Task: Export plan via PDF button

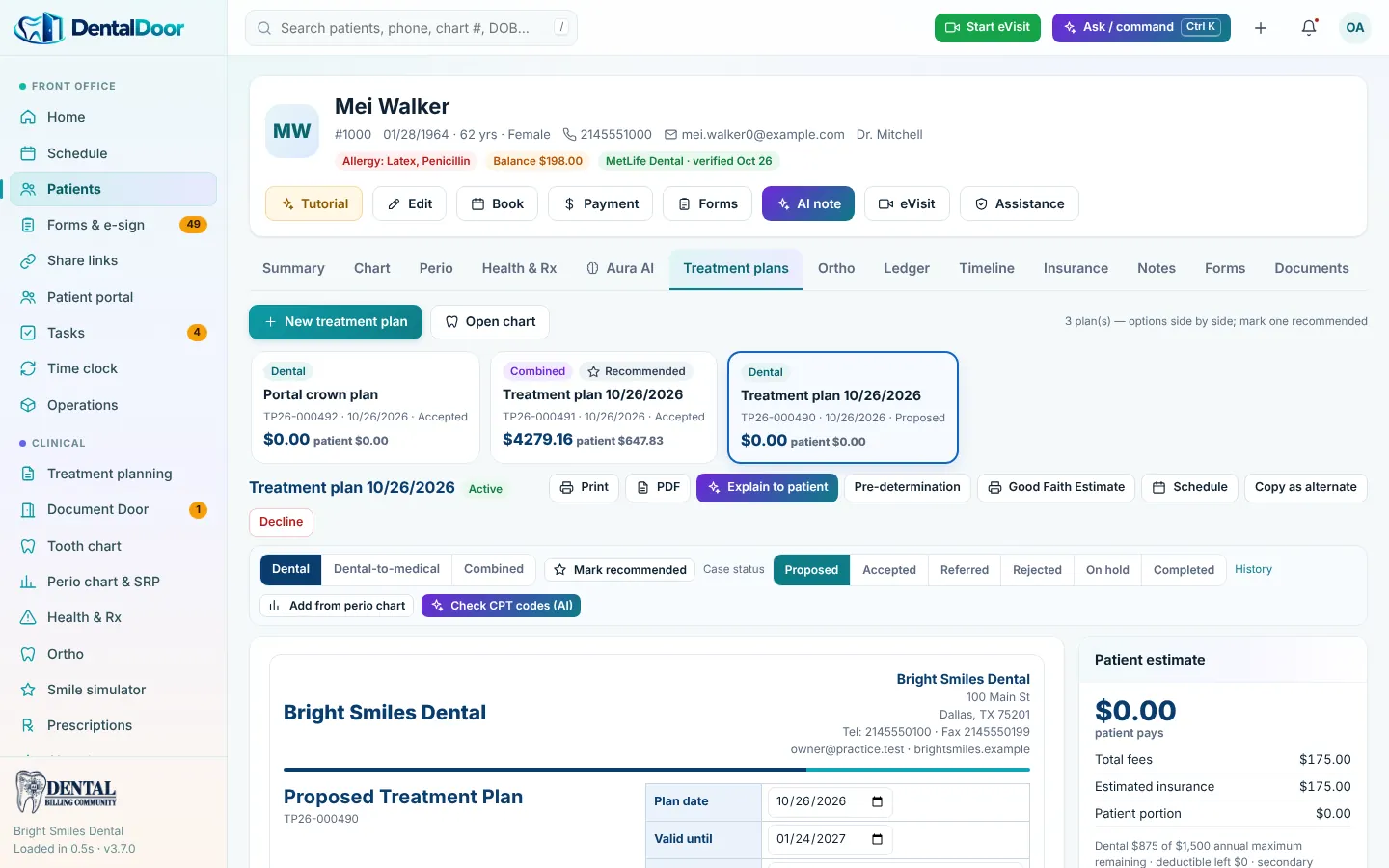Action: coord(658,487)
